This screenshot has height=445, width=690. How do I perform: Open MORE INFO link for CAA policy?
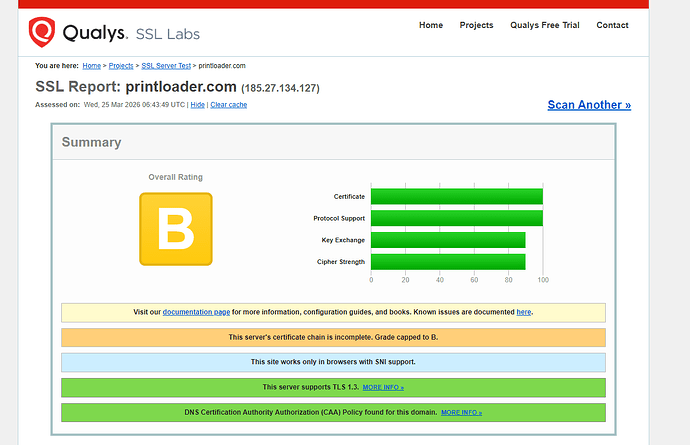coord(461,412)
